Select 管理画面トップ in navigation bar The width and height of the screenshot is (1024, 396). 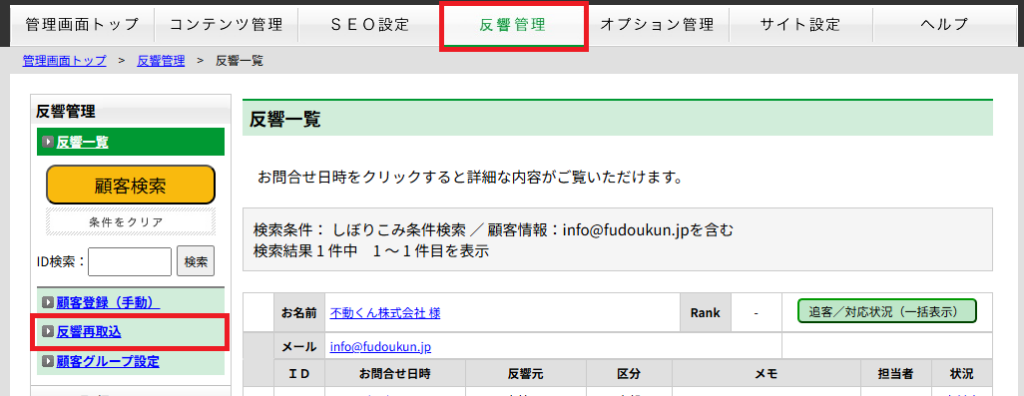[82, 25]
